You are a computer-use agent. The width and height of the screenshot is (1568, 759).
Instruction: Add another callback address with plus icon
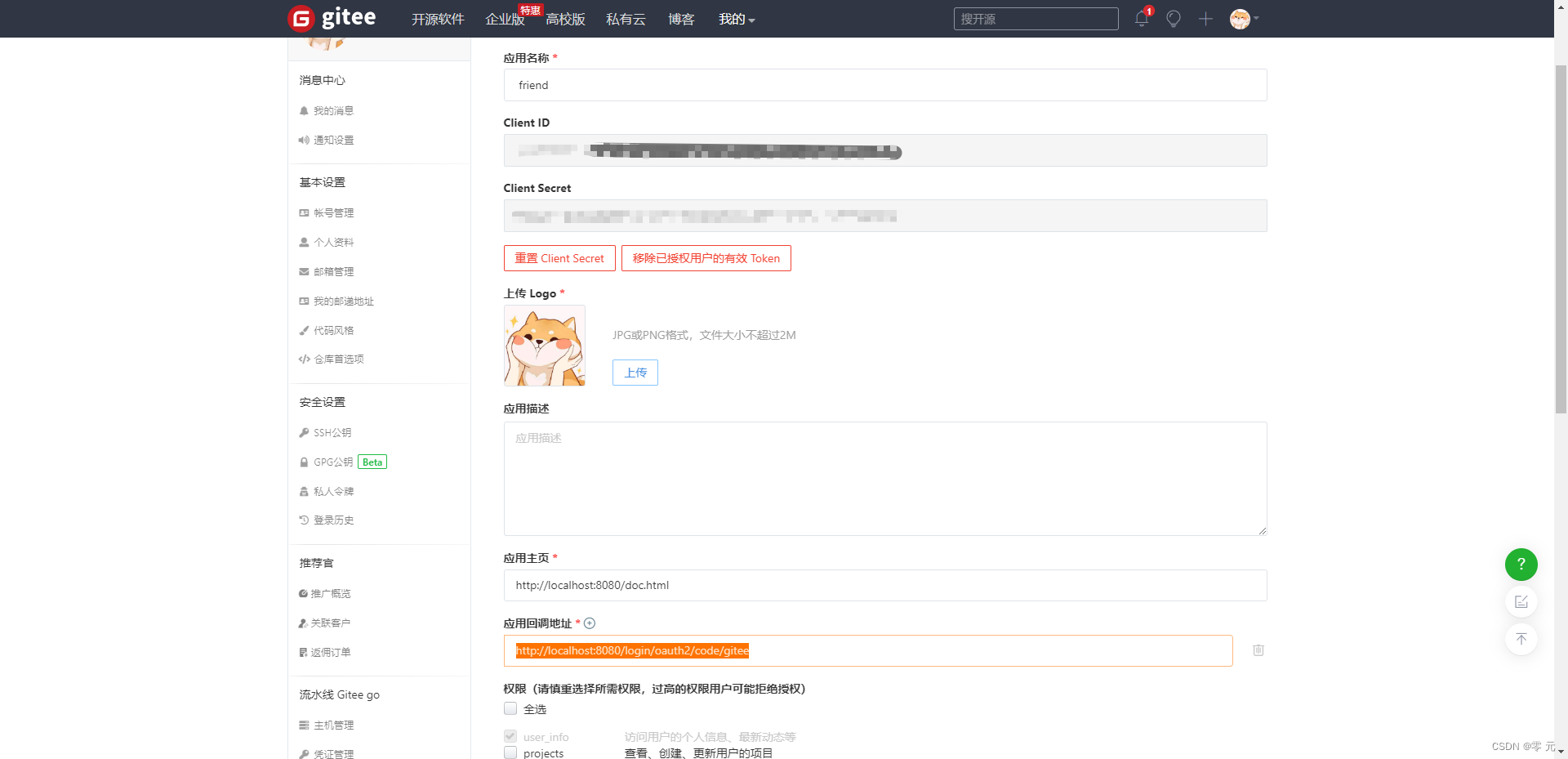point(590,623)
